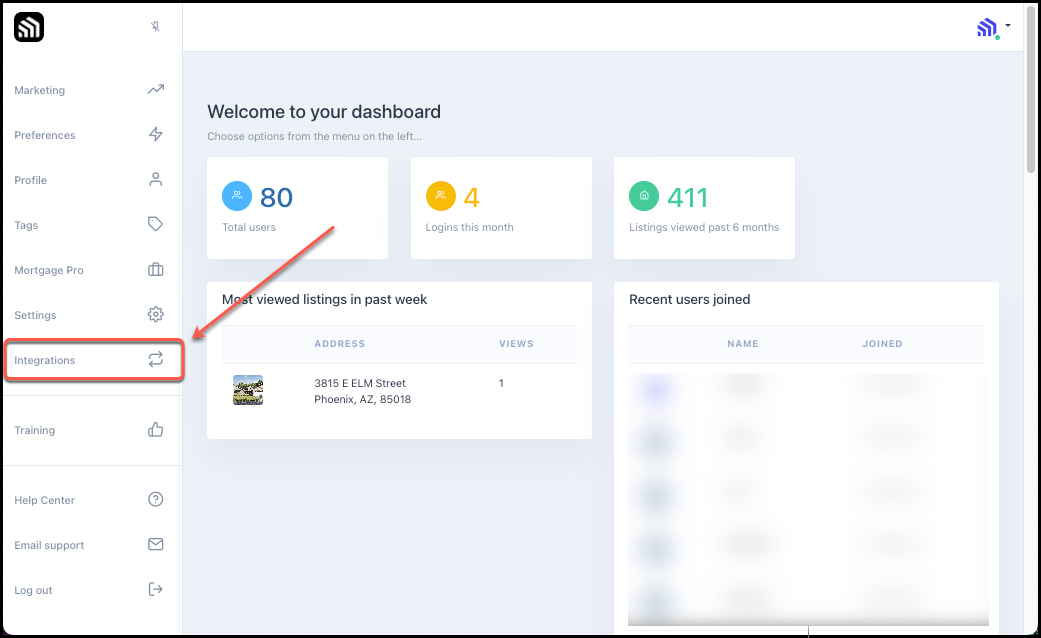Log out using the sidebar link

click(x=33, y=590)
